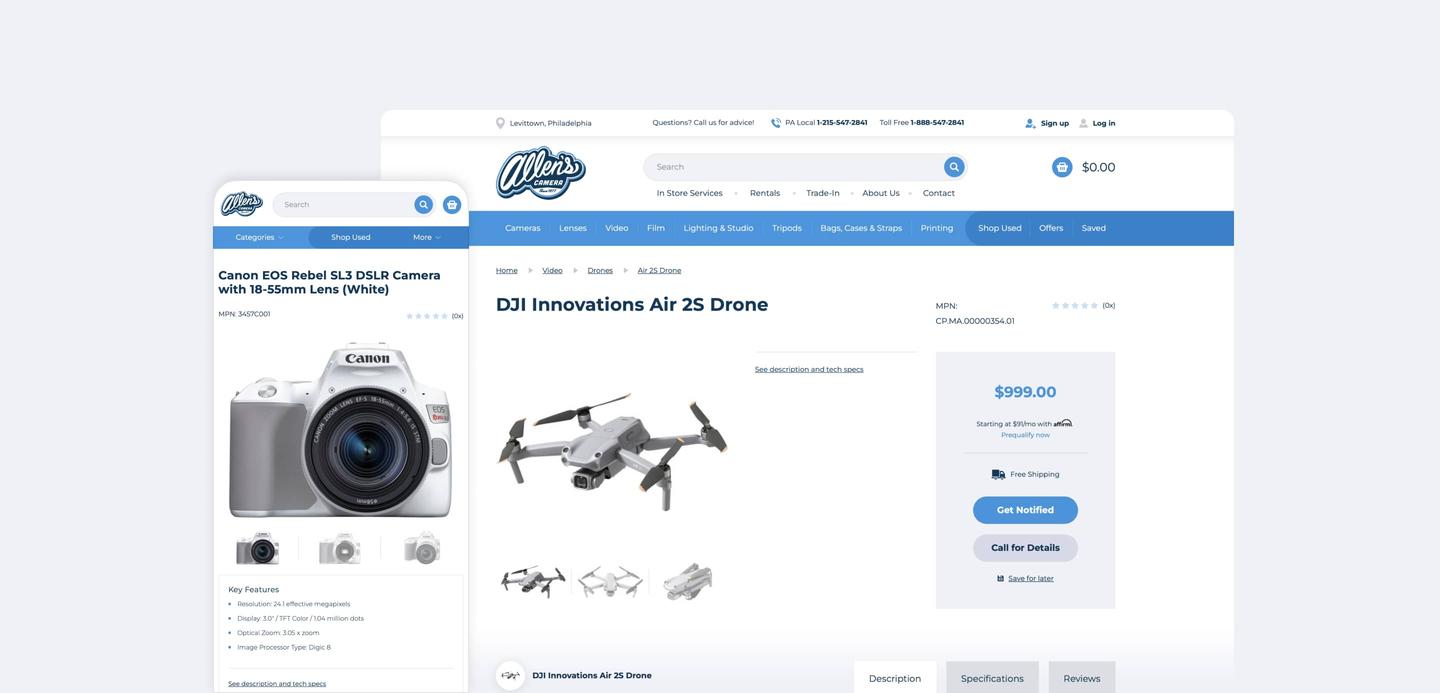Image resolution: width=1440 pixels, height=693 pixels.
Task: Click the phone icon next to PA Local
Action: click(x=776, y=123)
